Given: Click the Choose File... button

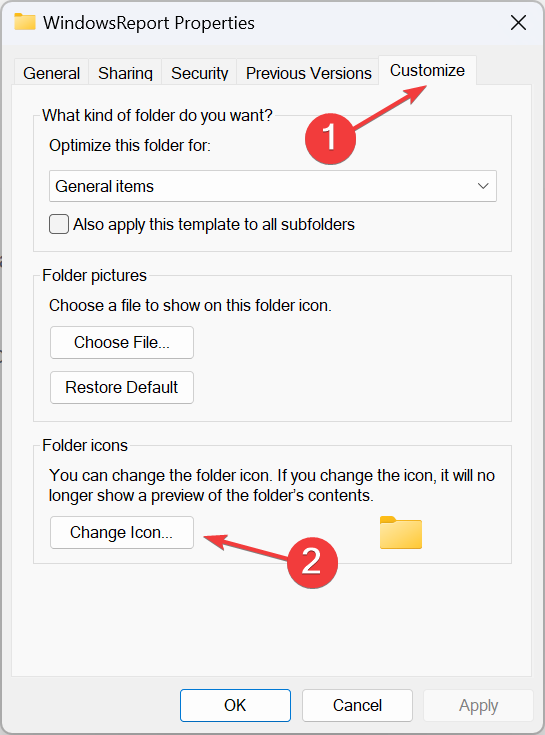Looking at the screenshot, I should click(x=122, y=343).
